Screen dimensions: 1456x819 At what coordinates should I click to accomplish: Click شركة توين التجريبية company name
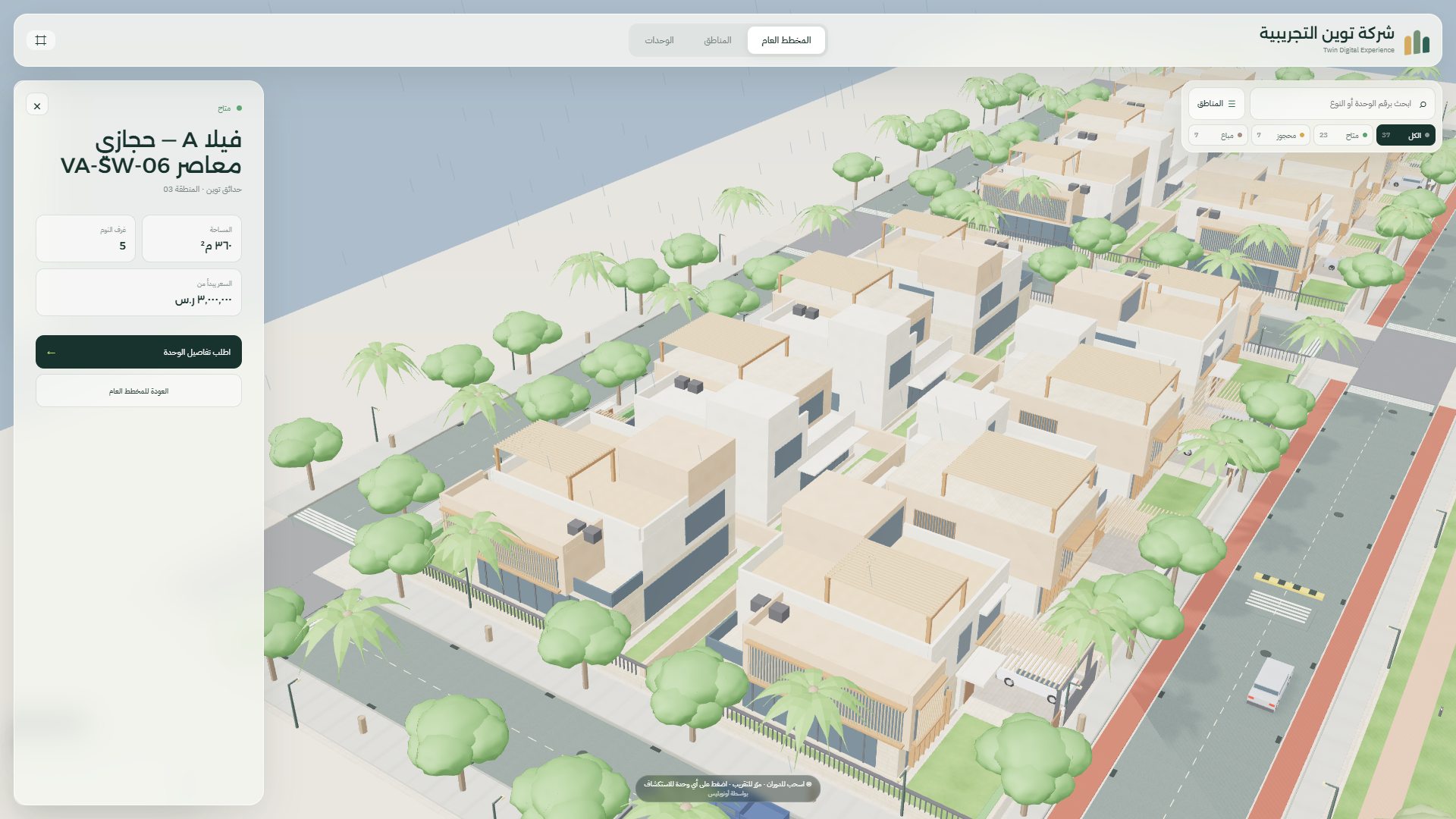coord(1326,33)
